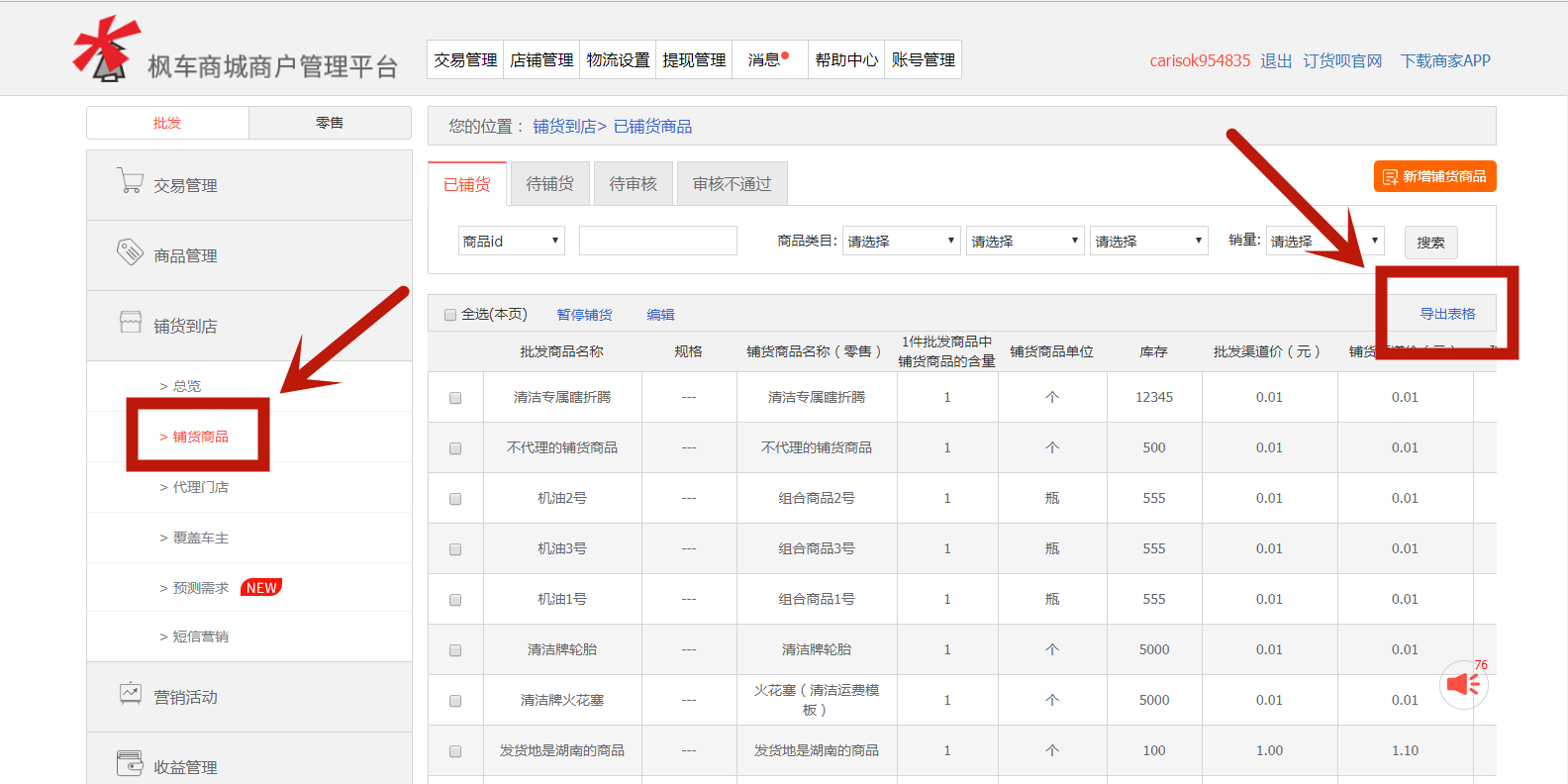This screenshot has width=1568, height=784.
Task: Open 代理门店 in sidebar submenu
Action: point(200,487)
